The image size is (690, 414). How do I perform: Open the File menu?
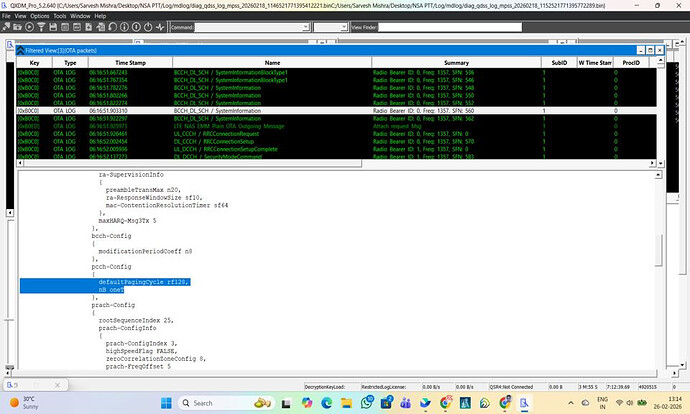(6, 16)
